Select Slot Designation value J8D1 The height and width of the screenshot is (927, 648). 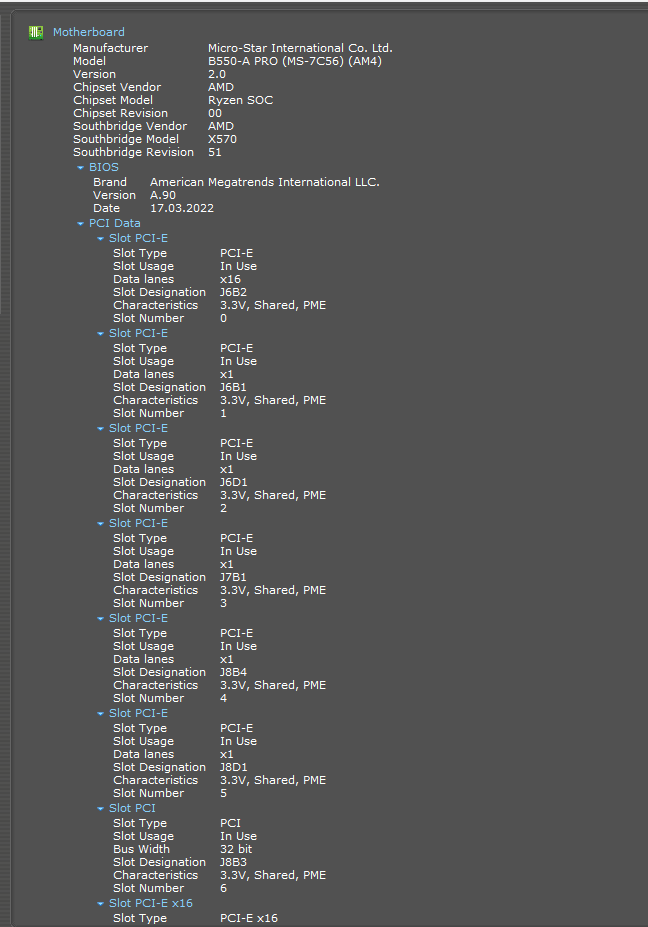pyautogui.click(x=234, y=767)
